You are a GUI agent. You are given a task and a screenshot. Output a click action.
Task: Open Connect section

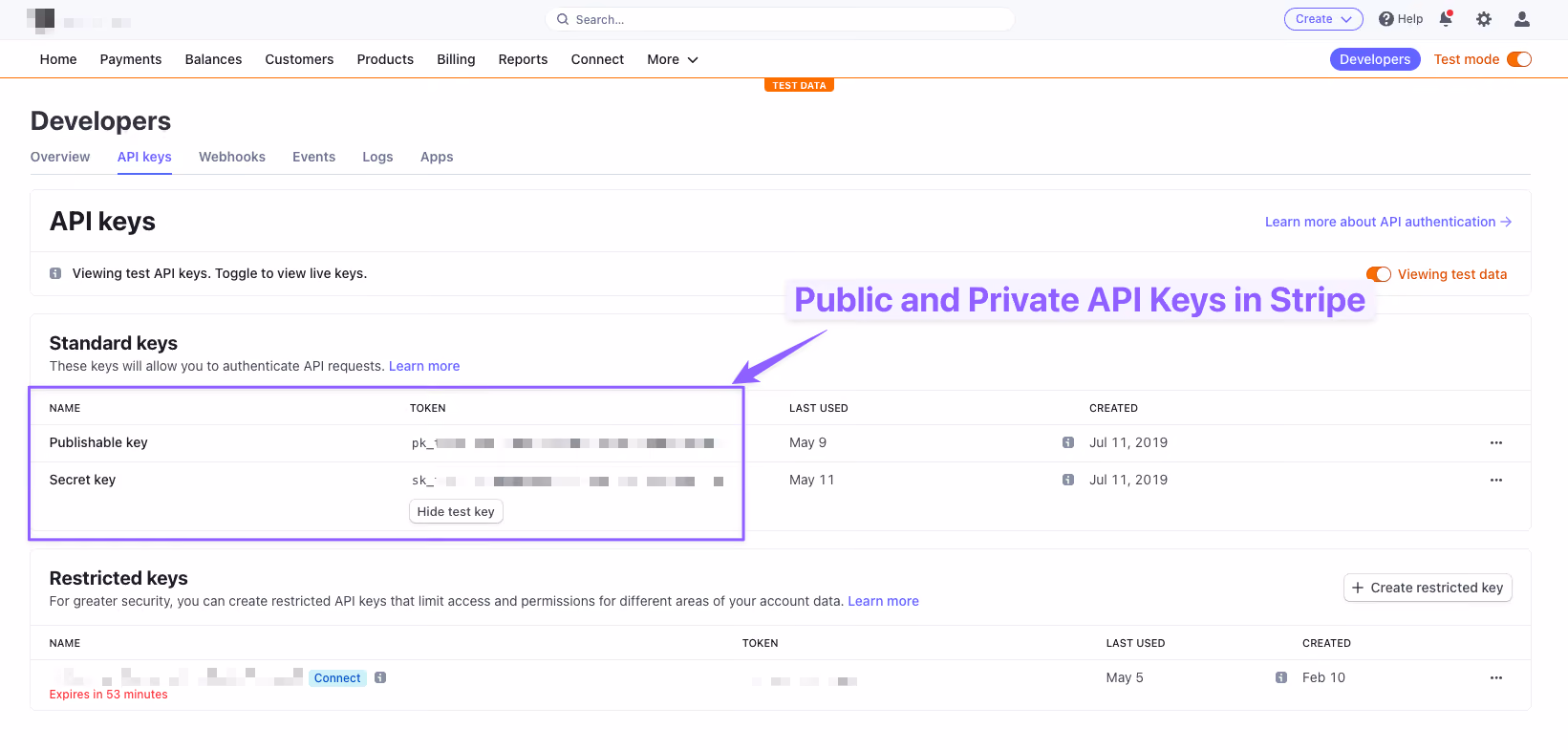coord(597,59)
